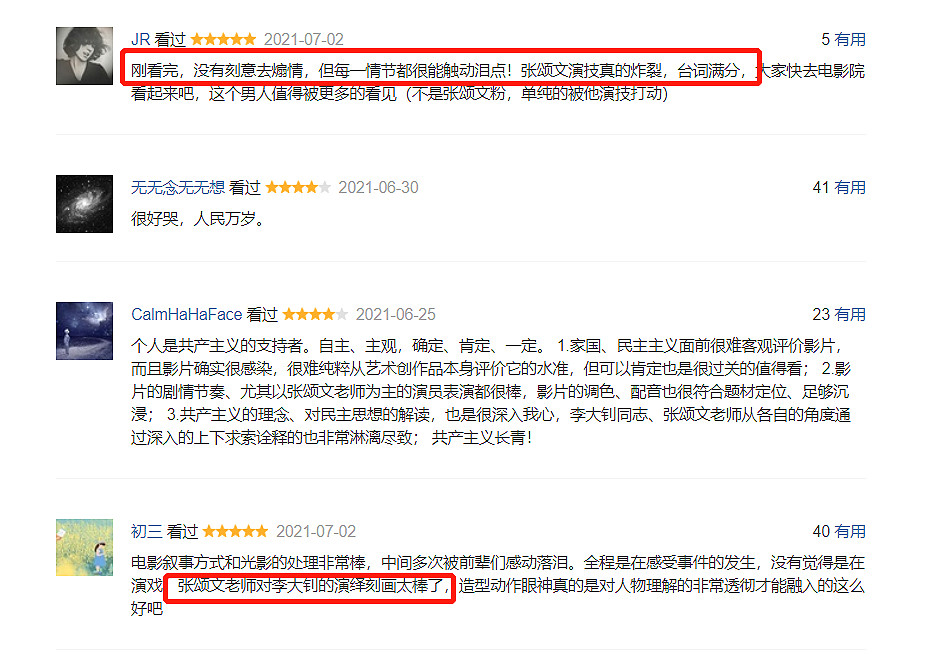Image resolution: width=935 pixels, height=654 pixels.
Task: Mark 初三's review as 有用
Action: pos(850,531)
